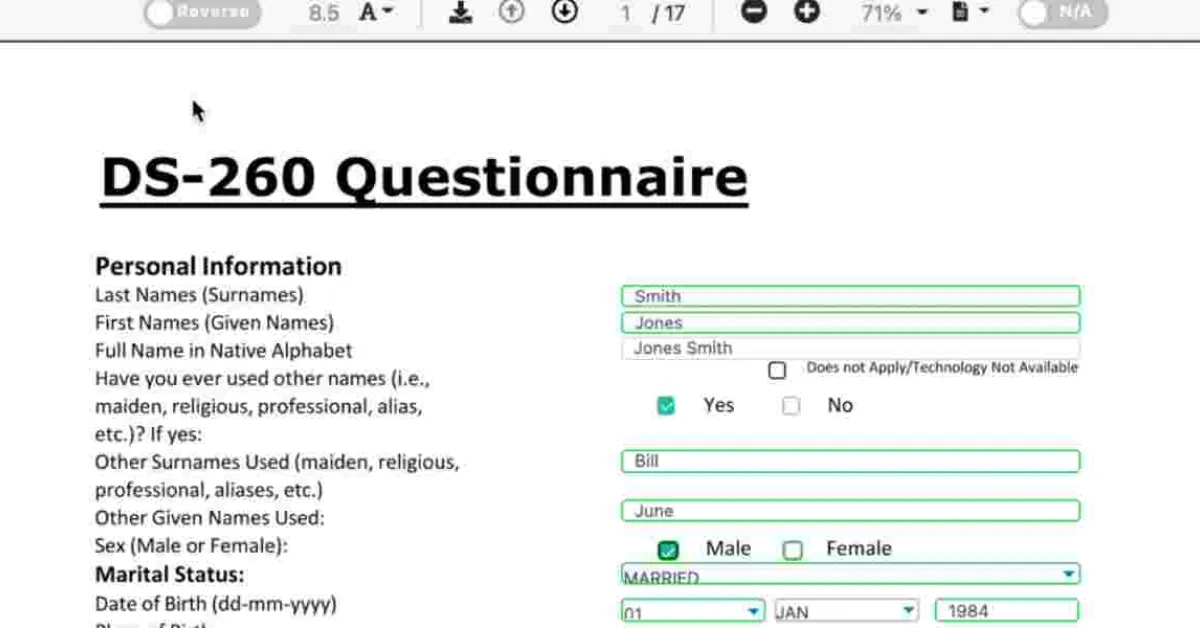The image size is (1200, 628).
Task: Click the download icon in toolbar
Action: (460, 13)
